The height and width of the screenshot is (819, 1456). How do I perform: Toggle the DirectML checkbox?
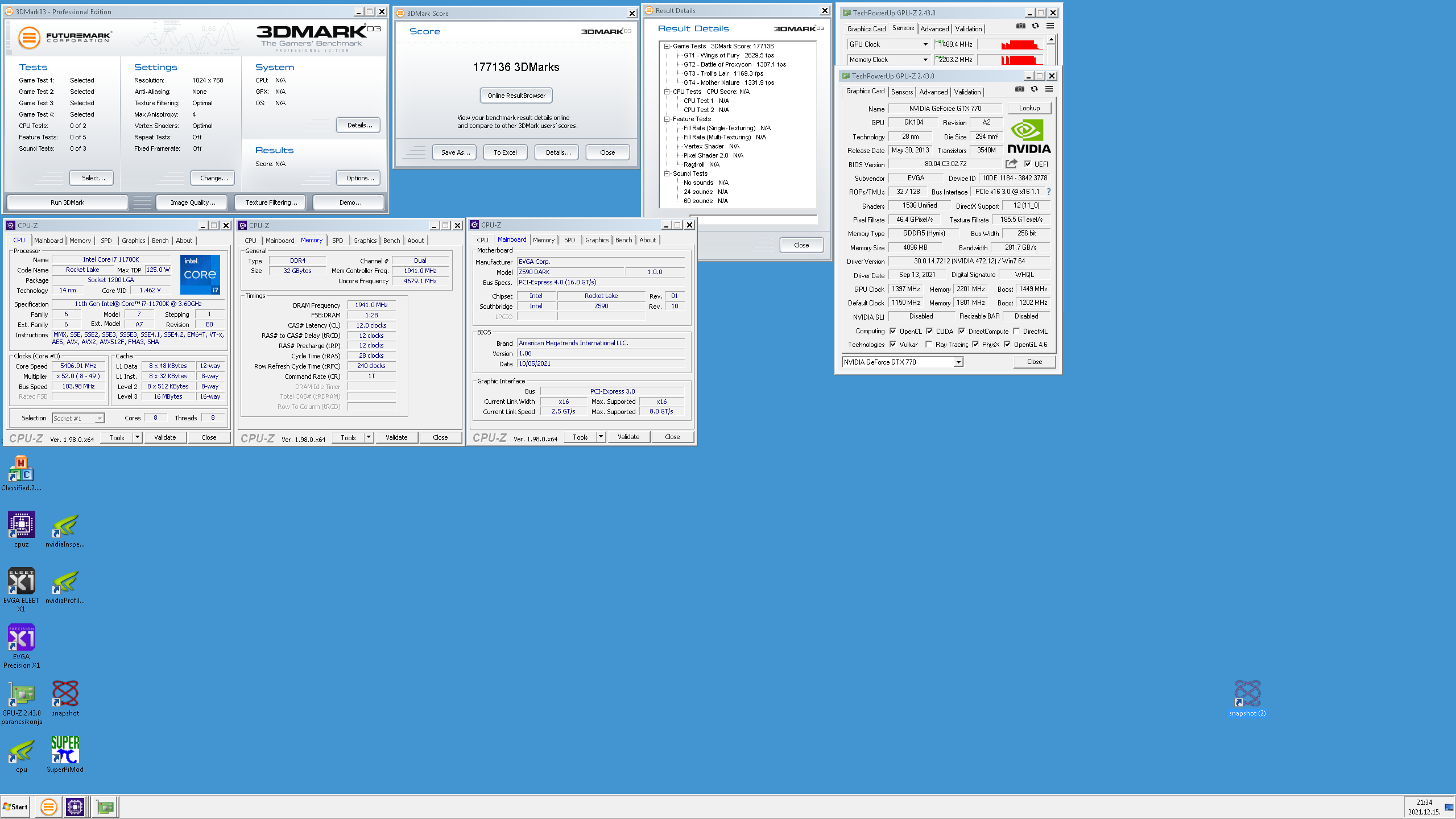(1016, 331)
